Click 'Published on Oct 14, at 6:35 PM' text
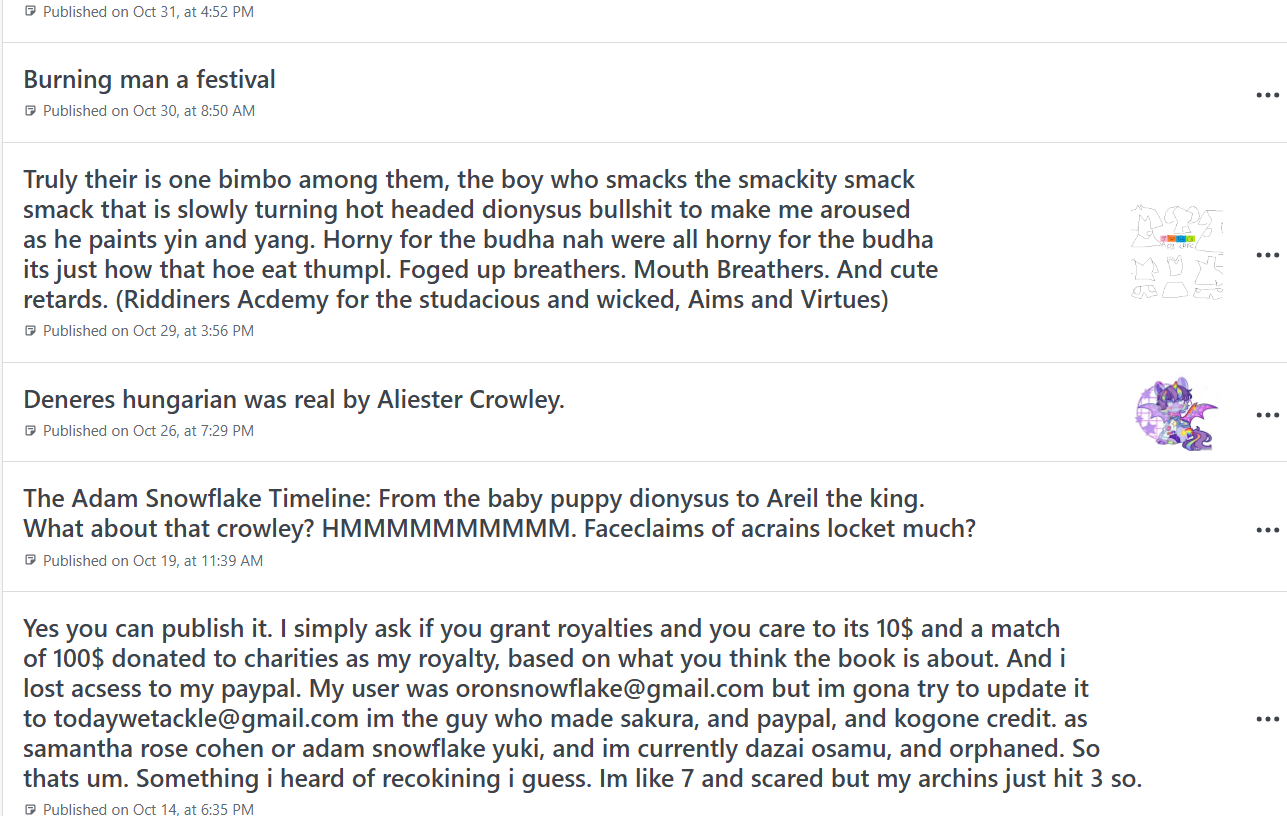The height and width of the screenshot is (816, 1287). pyautogui.click(x=148, y=808)
